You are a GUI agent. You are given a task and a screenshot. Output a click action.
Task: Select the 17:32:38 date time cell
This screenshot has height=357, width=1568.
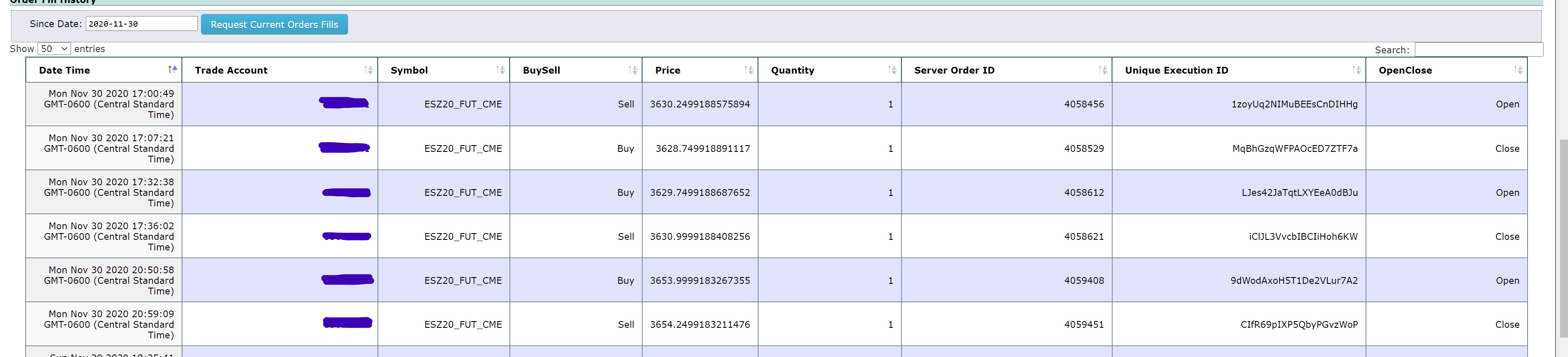104,192
